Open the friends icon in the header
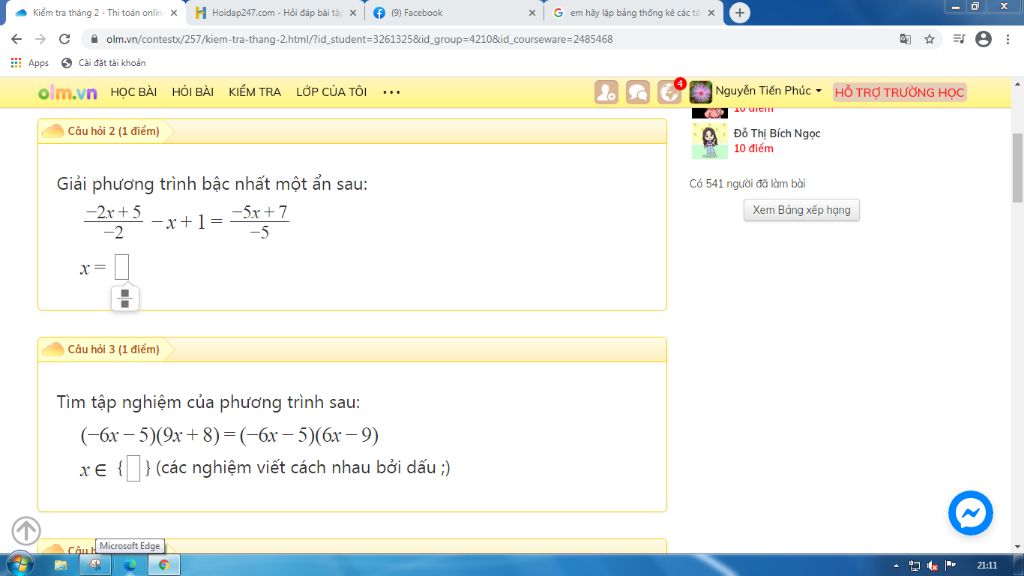The image size is (1024, 576). point(606,92)
